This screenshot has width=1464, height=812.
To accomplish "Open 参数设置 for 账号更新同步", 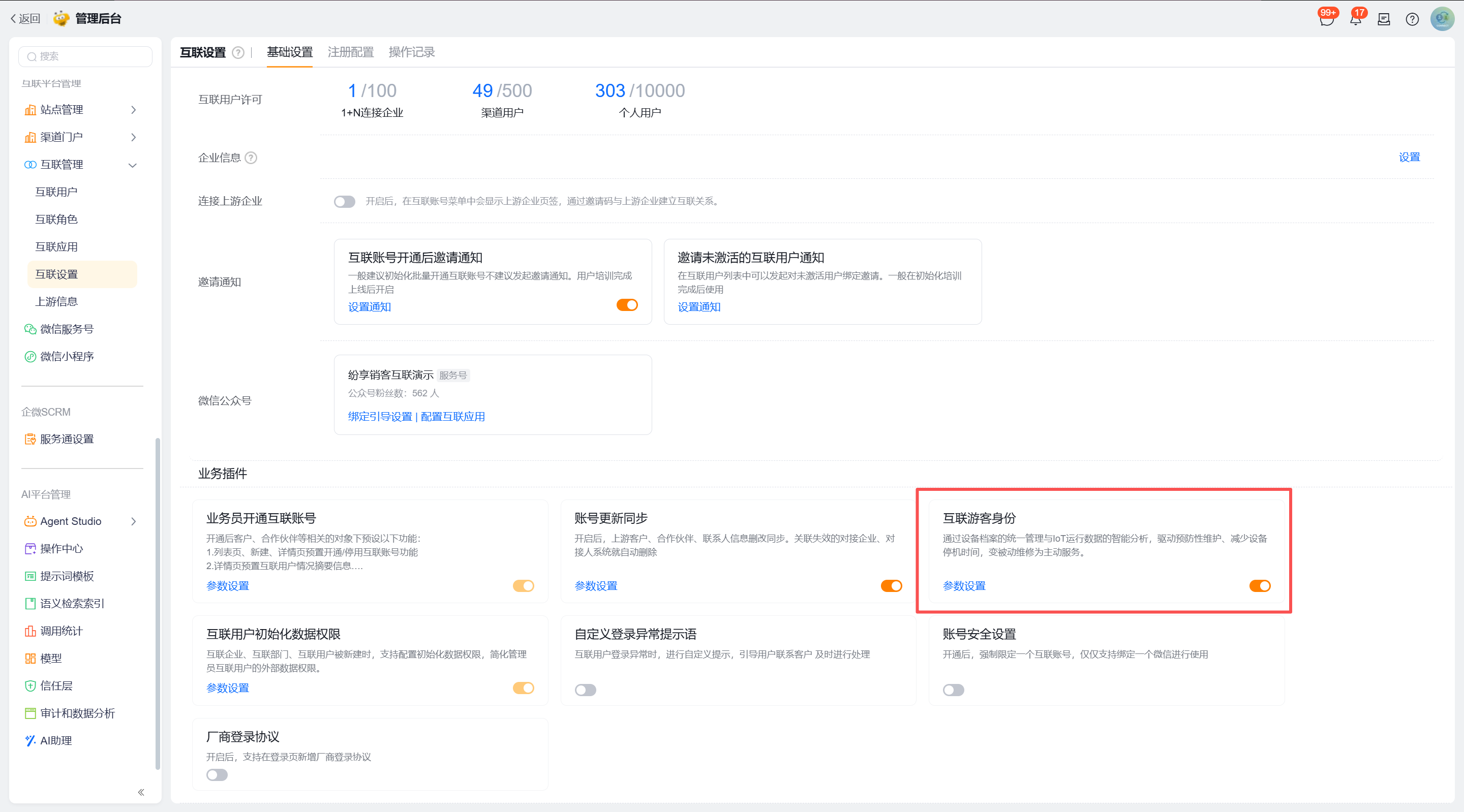I will pyautogui.click(x=596, y=586).
